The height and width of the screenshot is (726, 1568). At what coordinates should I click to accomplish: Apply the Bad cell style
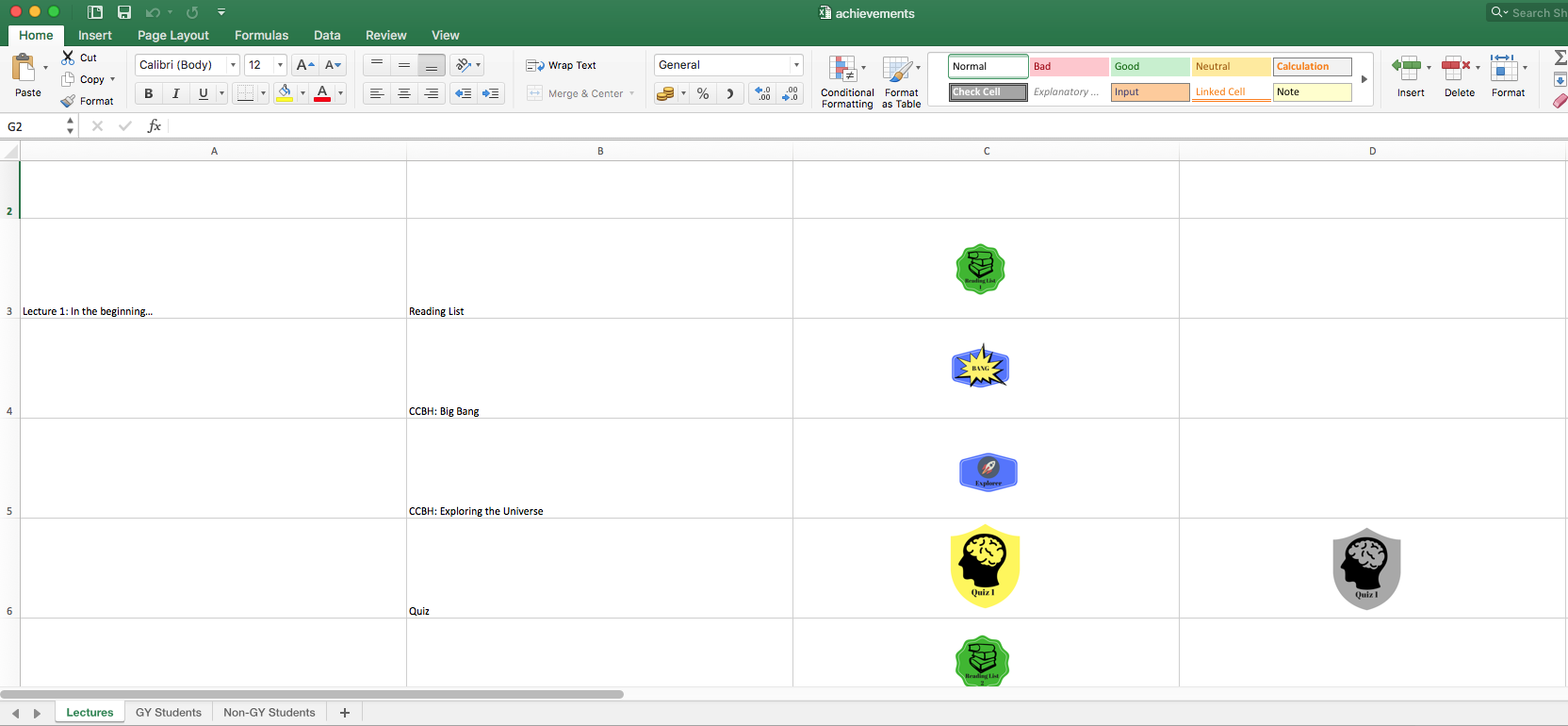pyautogui.click(x=1069, y=67)
